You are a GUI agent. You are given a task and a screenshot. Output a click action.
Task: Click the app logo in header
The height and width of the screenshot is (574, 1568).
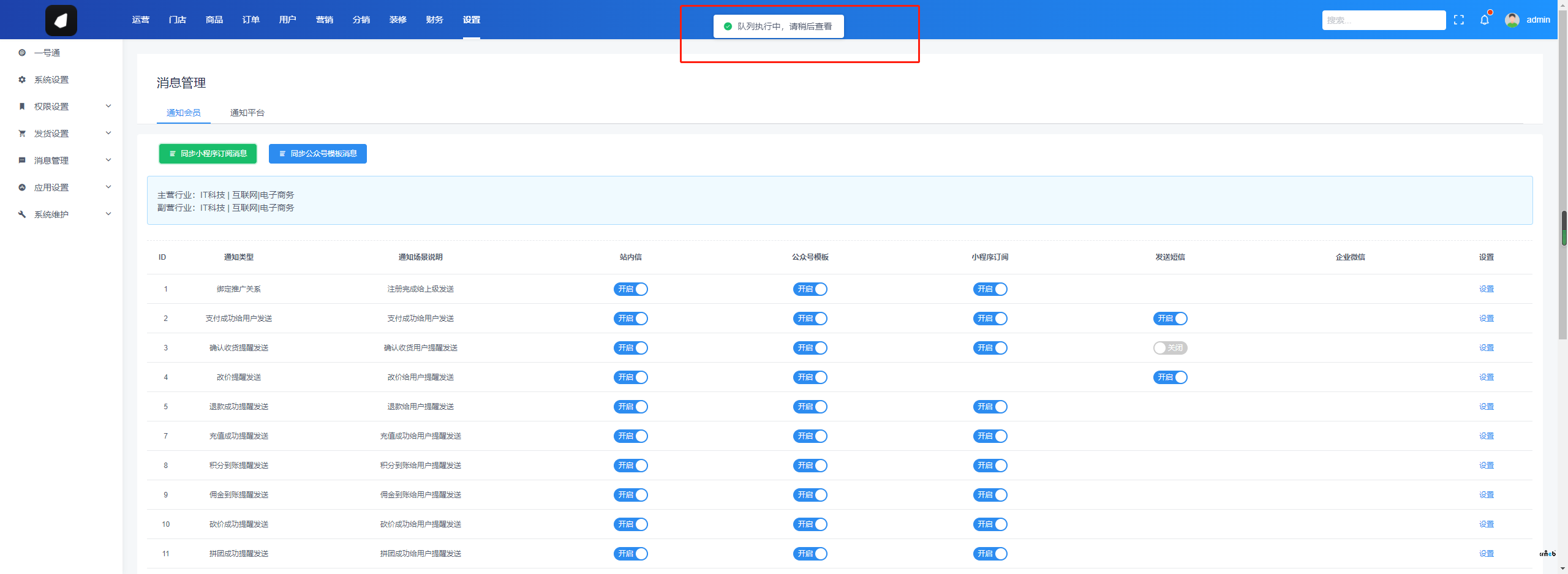tap(61, 20)
